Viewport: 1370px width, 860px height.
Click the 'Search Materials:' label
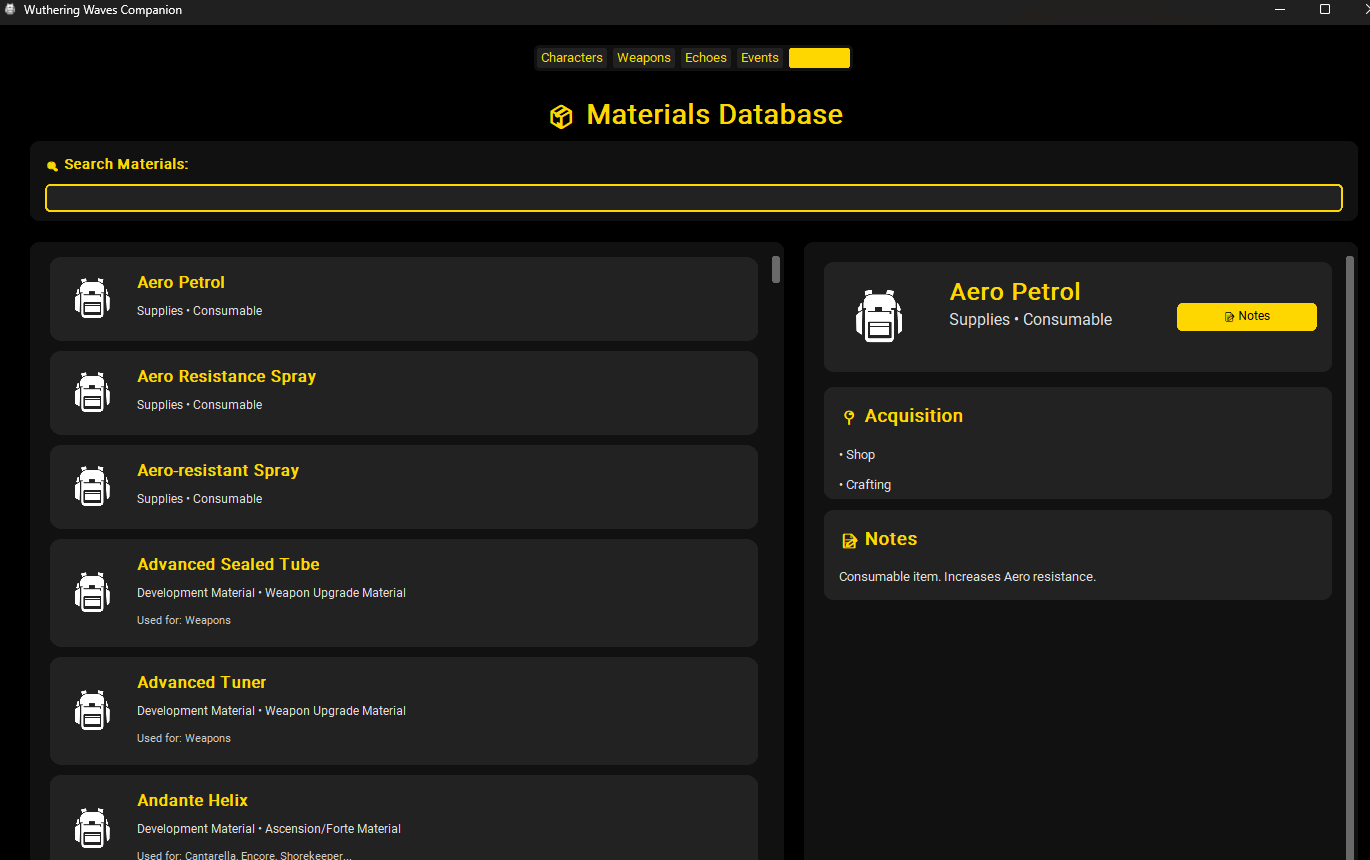pyautogui.click(x=126, y=164)
